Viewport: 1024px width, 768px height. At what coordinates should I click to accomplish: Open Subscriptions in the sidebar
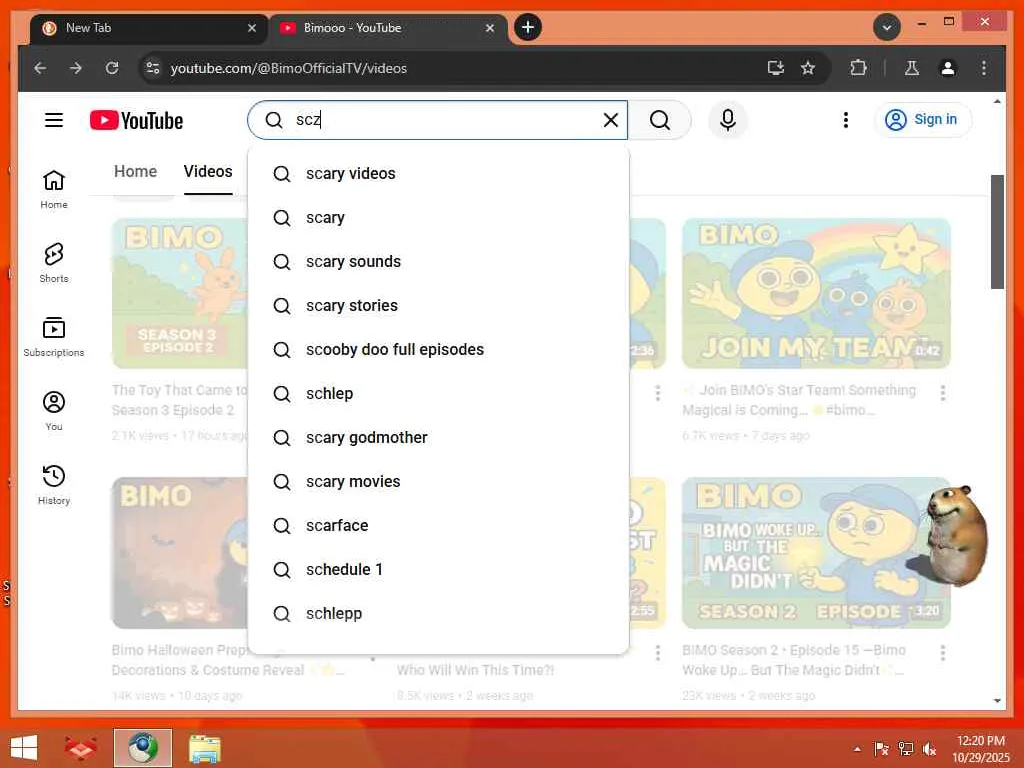(54, 337)
